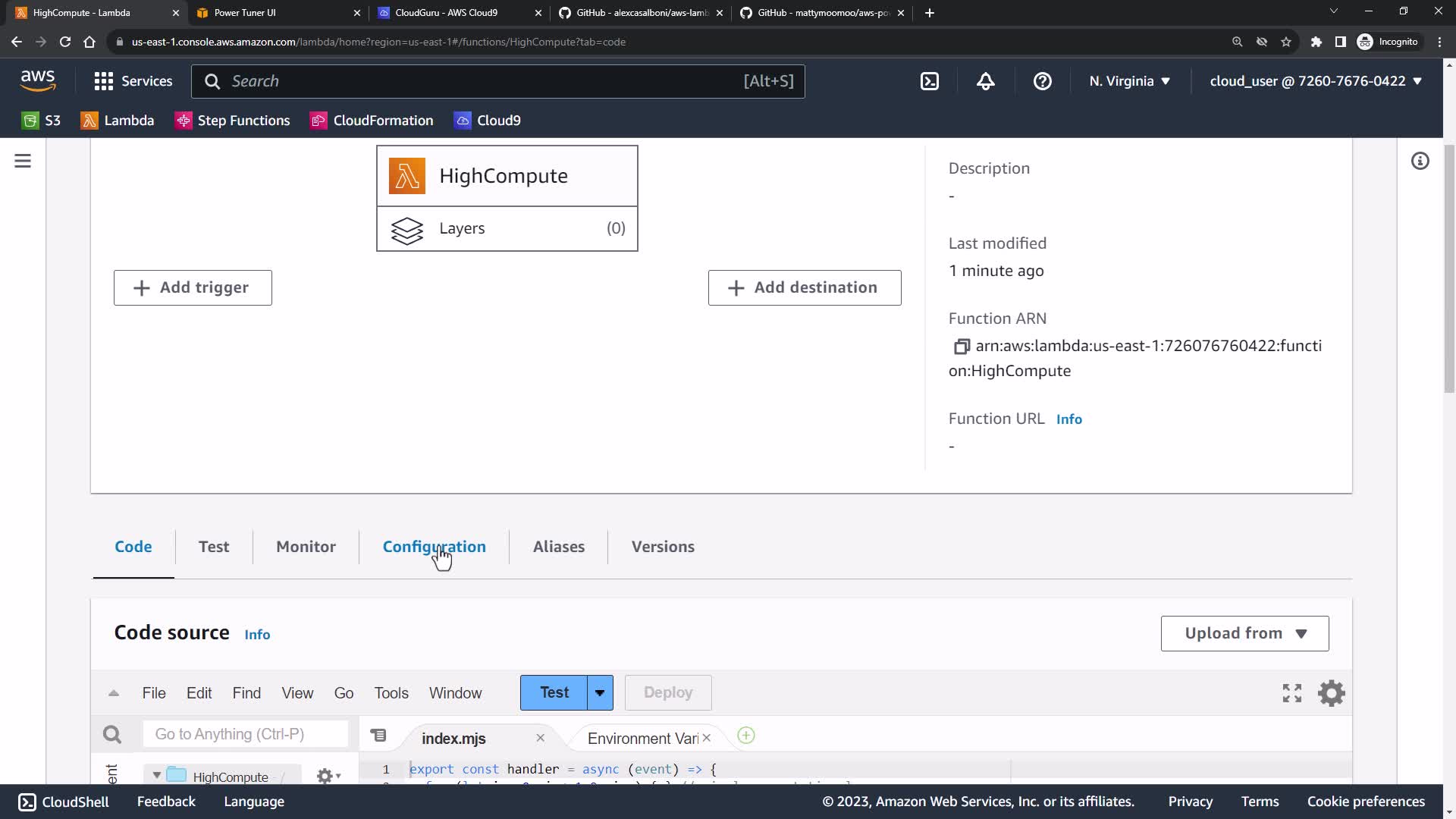Open the editor preferences gear icon

1331,692
